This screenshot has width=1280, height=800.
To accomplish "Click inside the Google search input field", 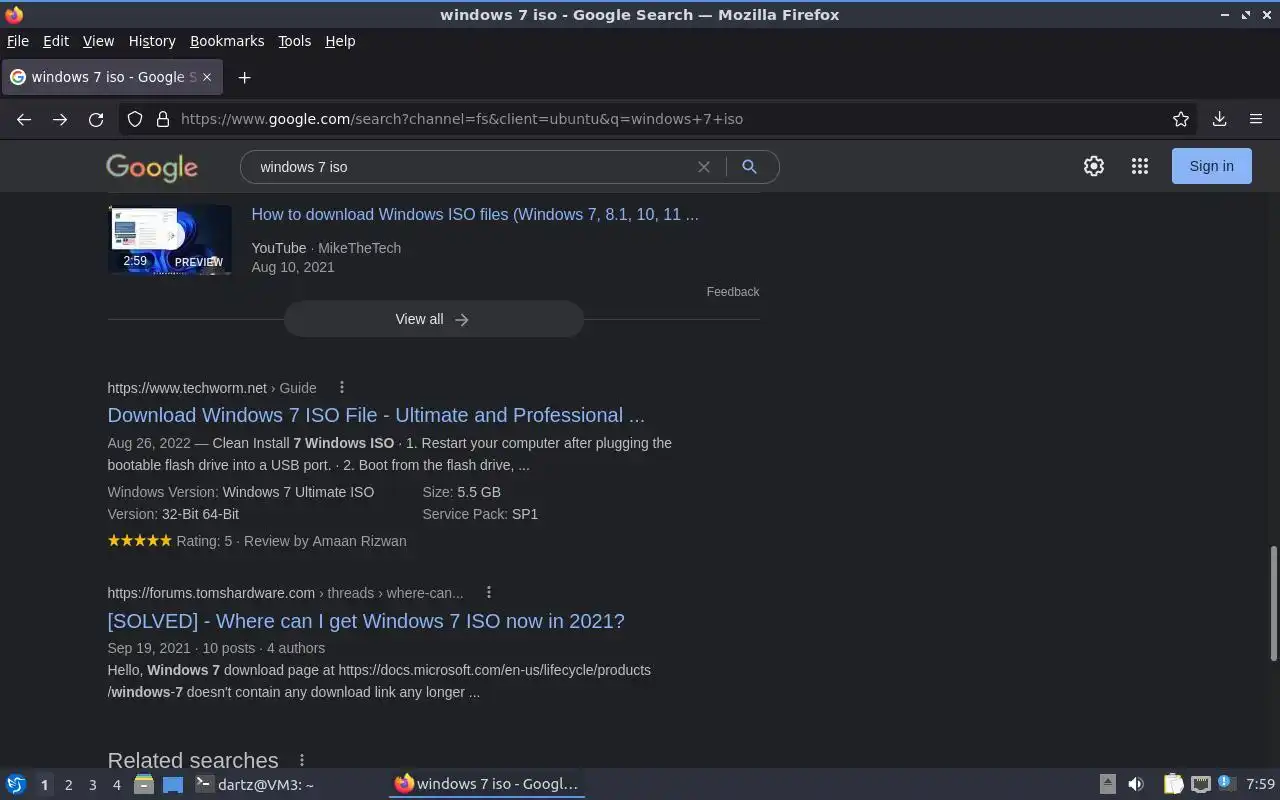I will (470, 167).
